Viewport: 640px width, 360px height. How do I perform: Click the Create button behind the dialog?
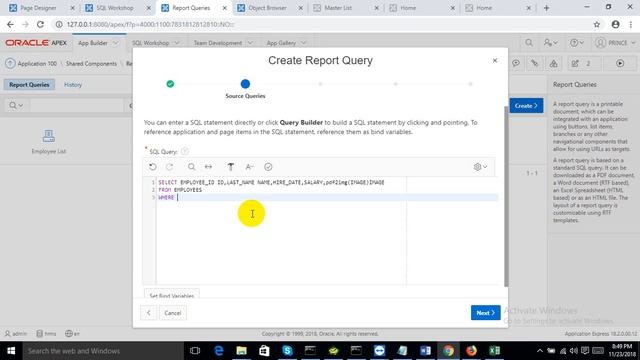(x=526, y=106)
